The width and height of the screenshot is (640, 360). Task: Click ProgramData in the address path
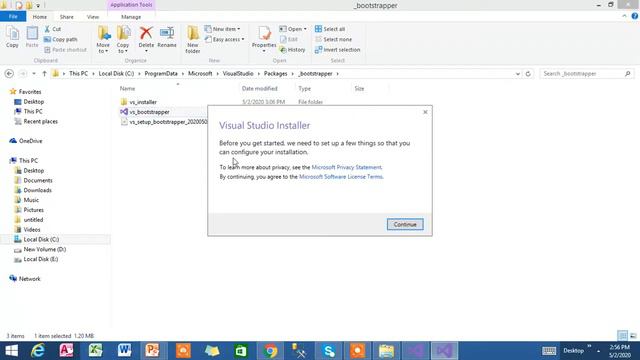coord(161,73)
